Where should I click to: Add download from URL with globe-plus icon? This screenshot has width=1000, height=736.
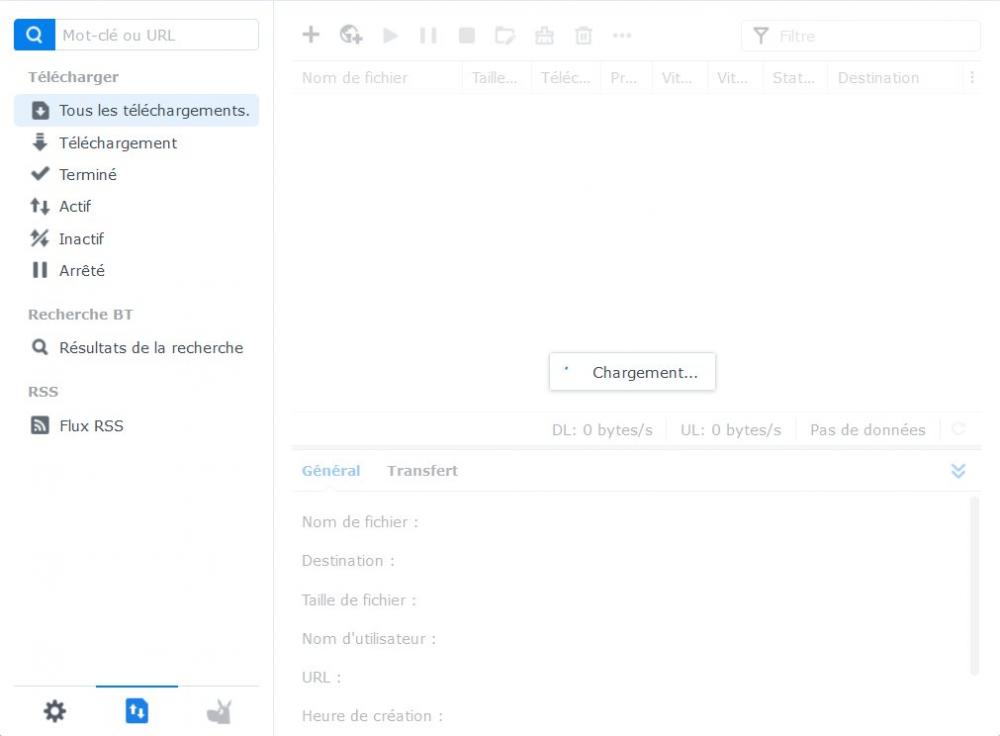[x=351, y=34]
